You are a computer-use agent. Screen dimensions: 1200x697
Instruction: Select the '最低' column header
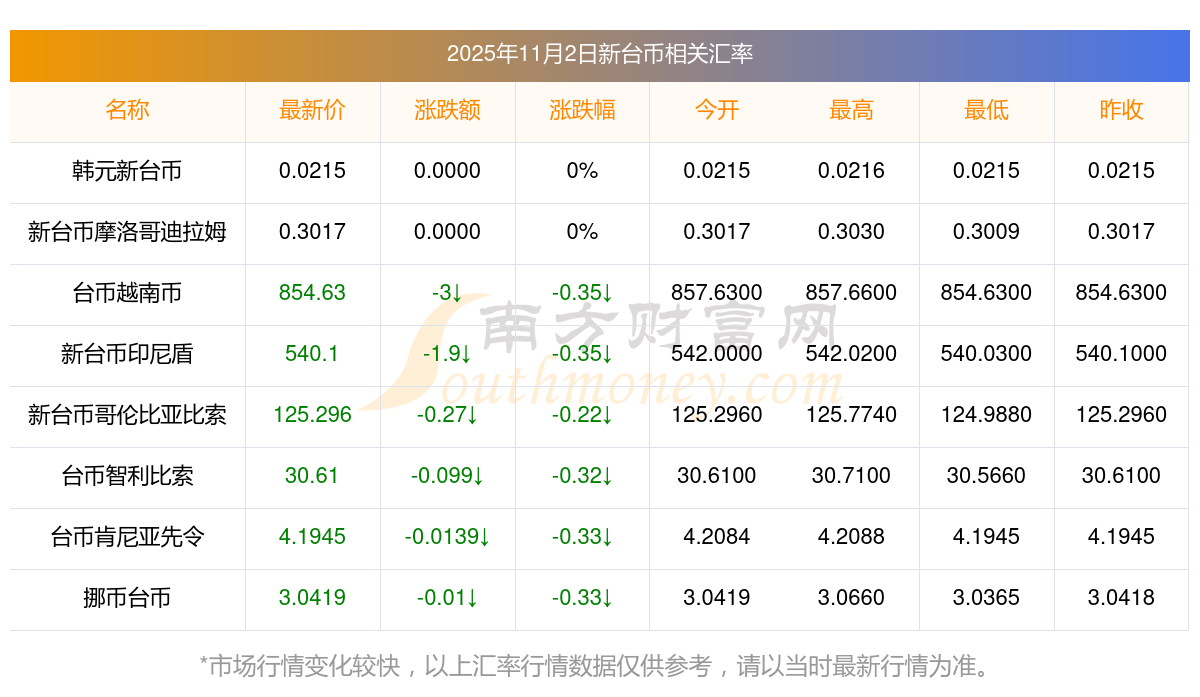[986, 111]
